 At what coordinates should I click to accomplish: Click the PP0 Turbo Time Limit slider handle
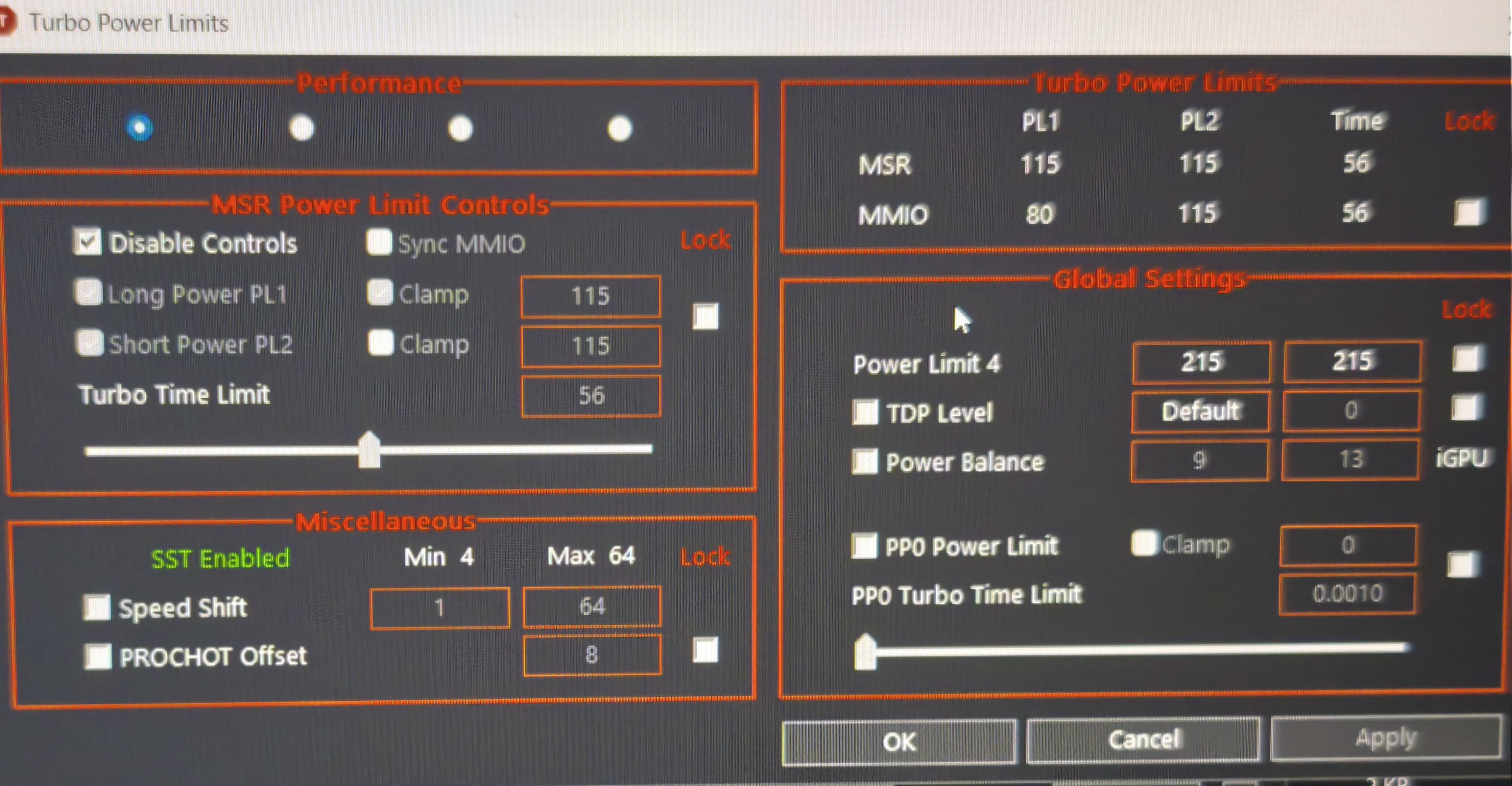click(865, 651)
